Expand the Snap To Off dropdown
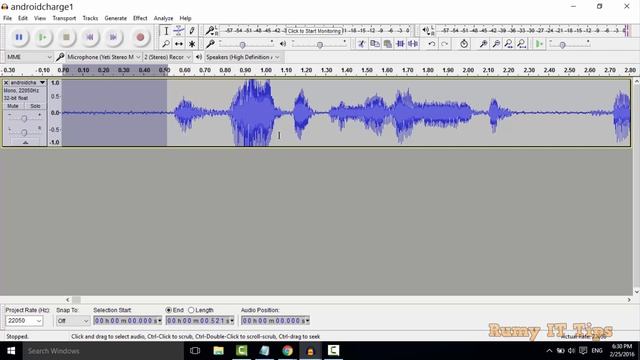The height and width of the screenshot is (360, 640). (86, 321)
